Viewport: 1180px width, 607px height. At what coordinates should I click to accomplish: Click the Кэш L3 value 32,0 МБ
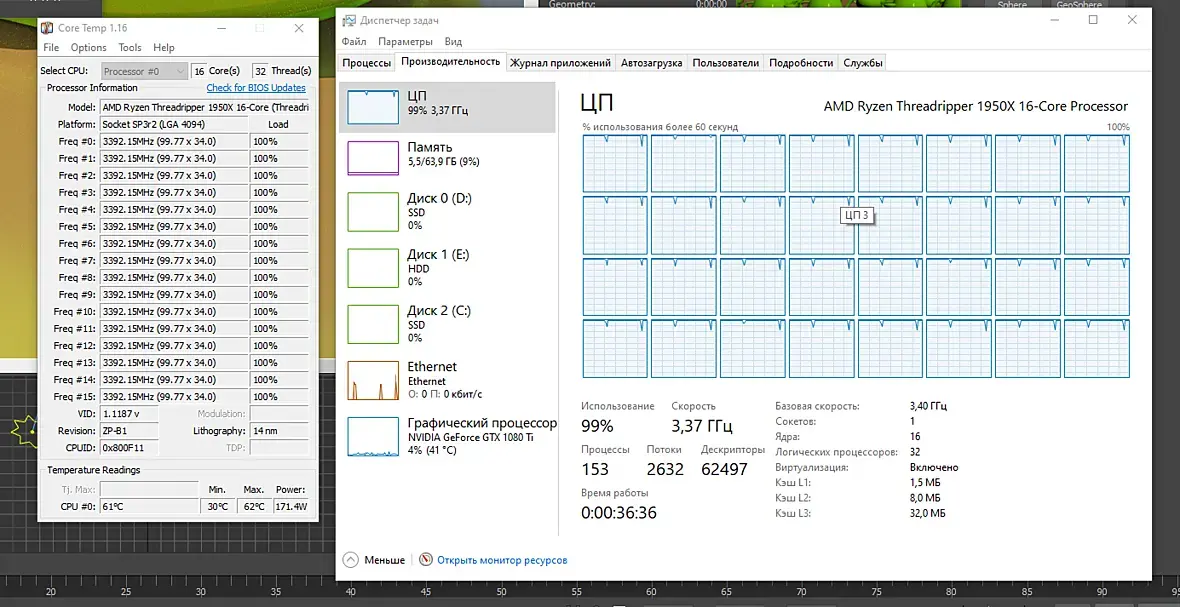[x=927, y=513]
